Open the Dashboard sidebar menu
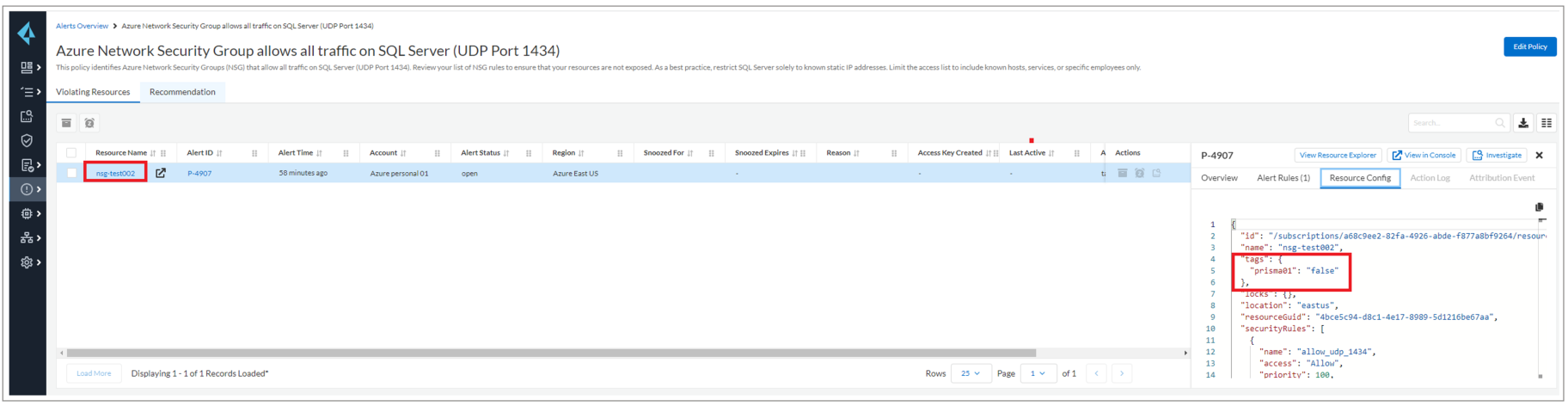 point(27,67)
